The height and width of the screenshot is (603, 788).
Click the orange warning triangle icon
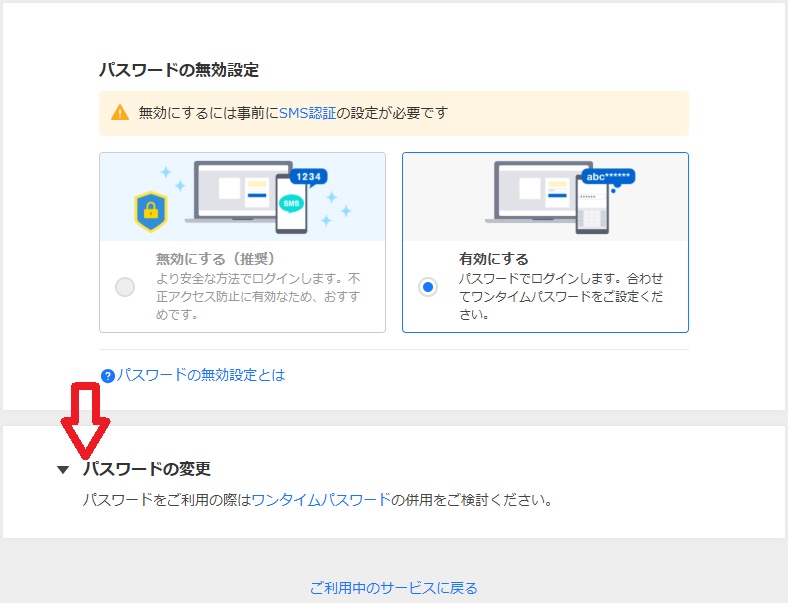[x=120, y=113]
